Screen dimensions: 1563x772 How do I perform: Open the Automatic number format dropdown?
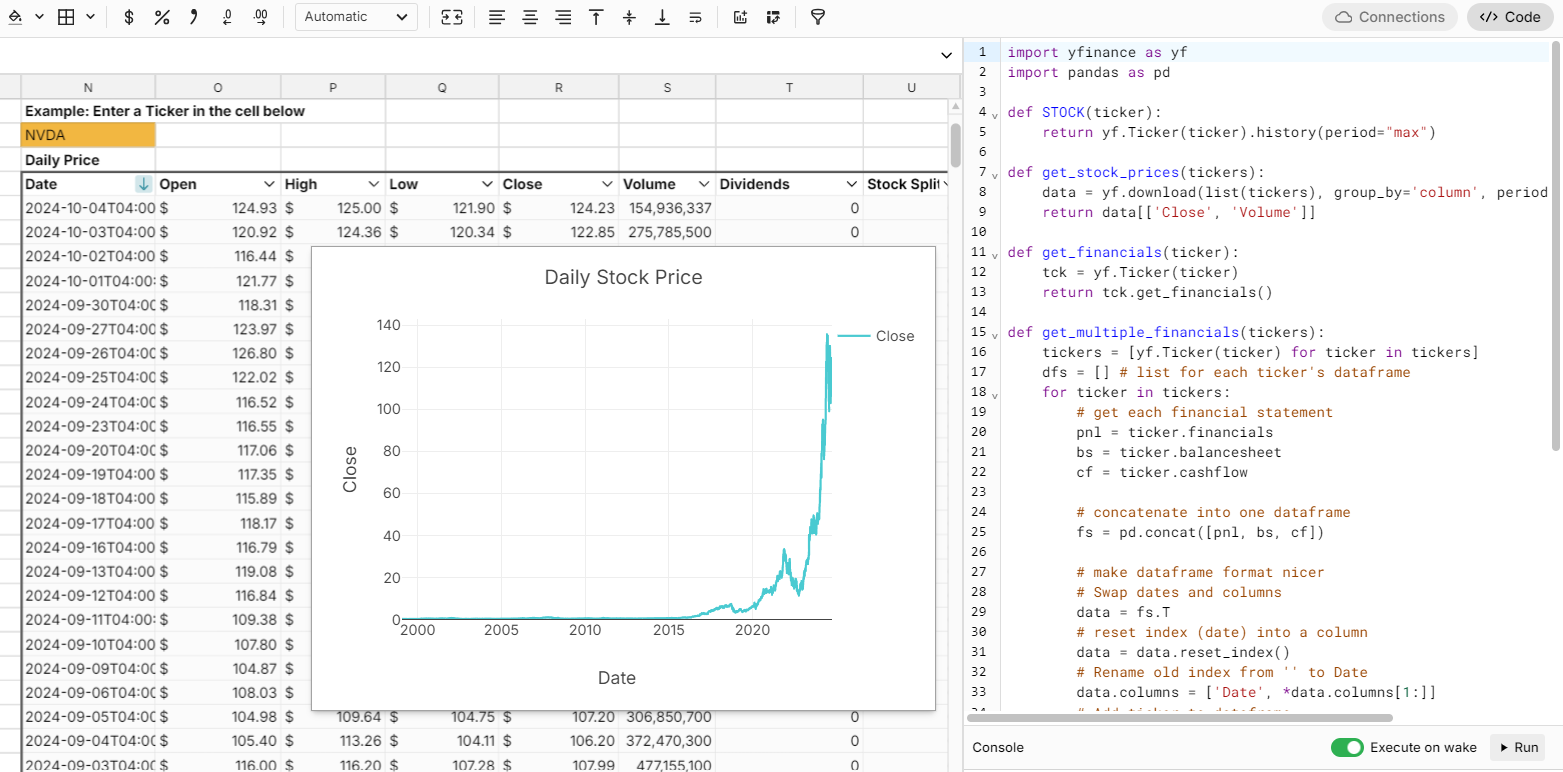point(356,17)
